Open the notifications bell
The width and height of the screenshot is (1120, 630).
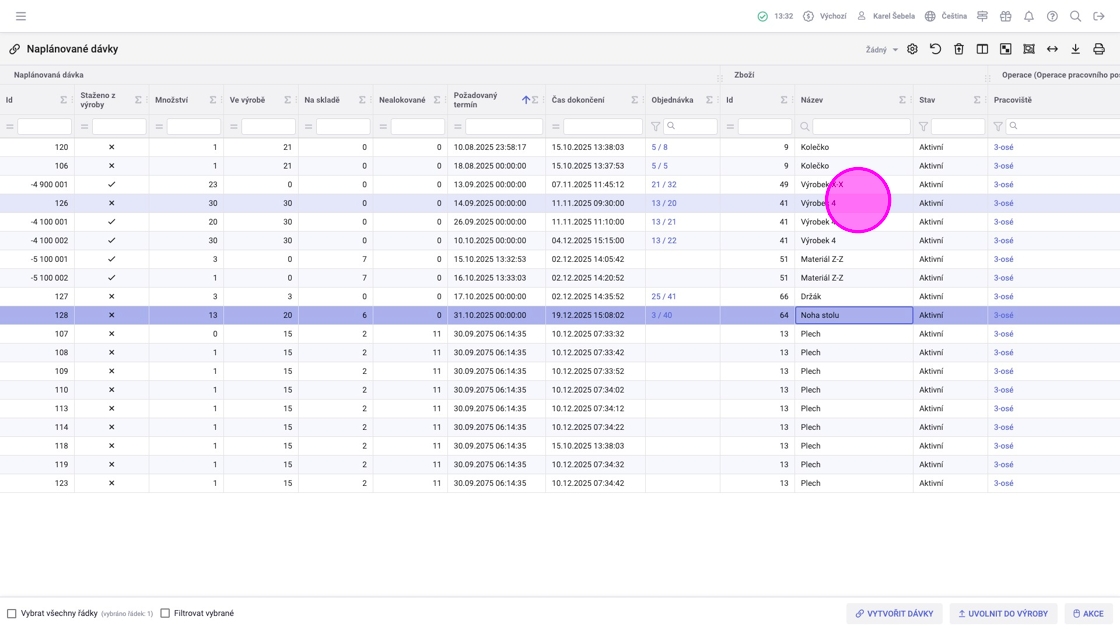pos(1028,16)
